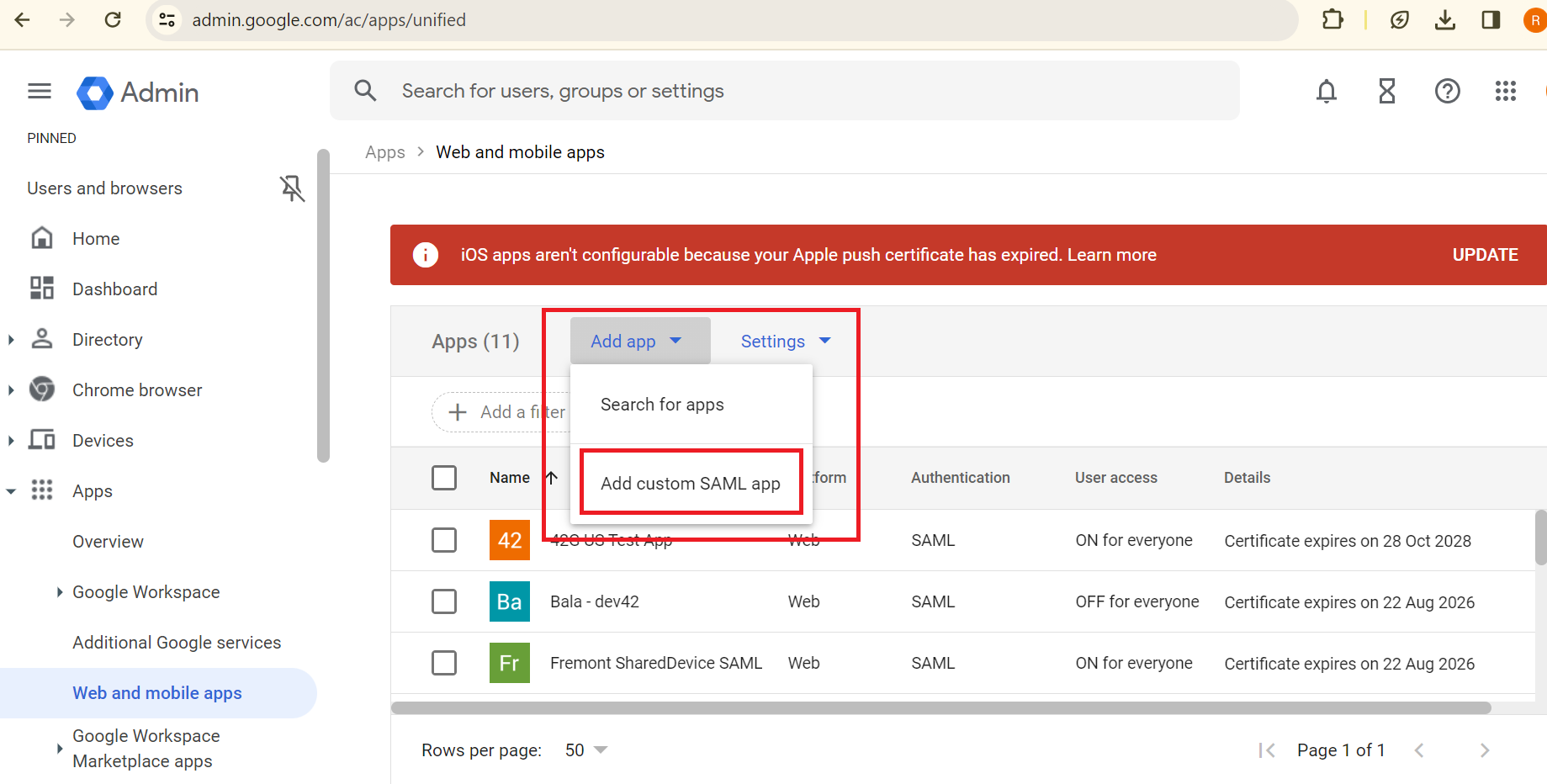
Task: Open Devices section in sidebar
Action: pyautogui.click(x=103, y=441)
